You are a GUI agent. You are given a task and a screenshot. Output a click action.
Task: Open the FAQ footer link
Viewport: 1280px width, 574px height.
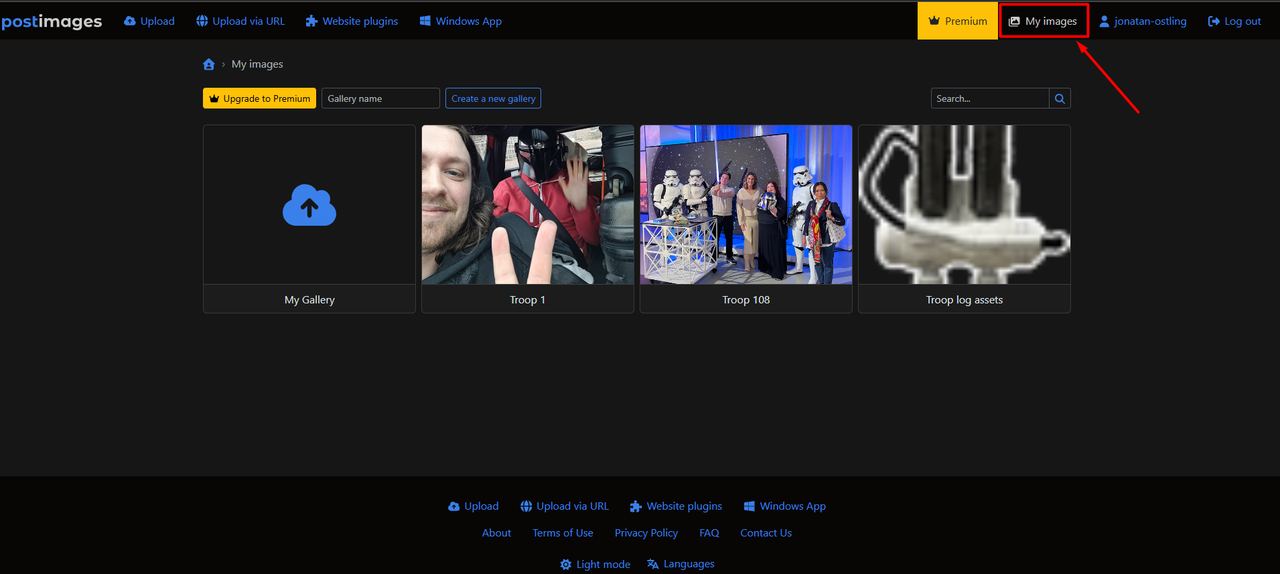click(x=709, y=533)
